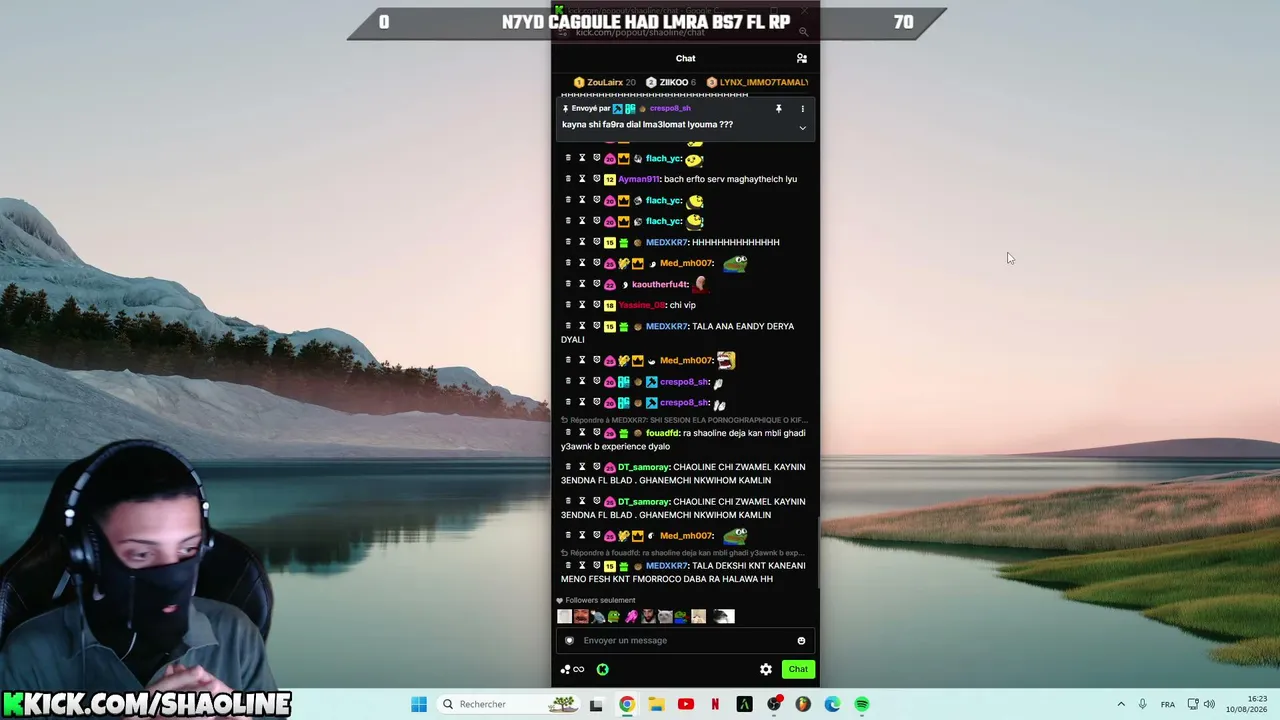Ban shield icon on "TALA DEKSHI KNT" message
Image resolution: width=1280 pixels, height=720 pixels.
596,566
